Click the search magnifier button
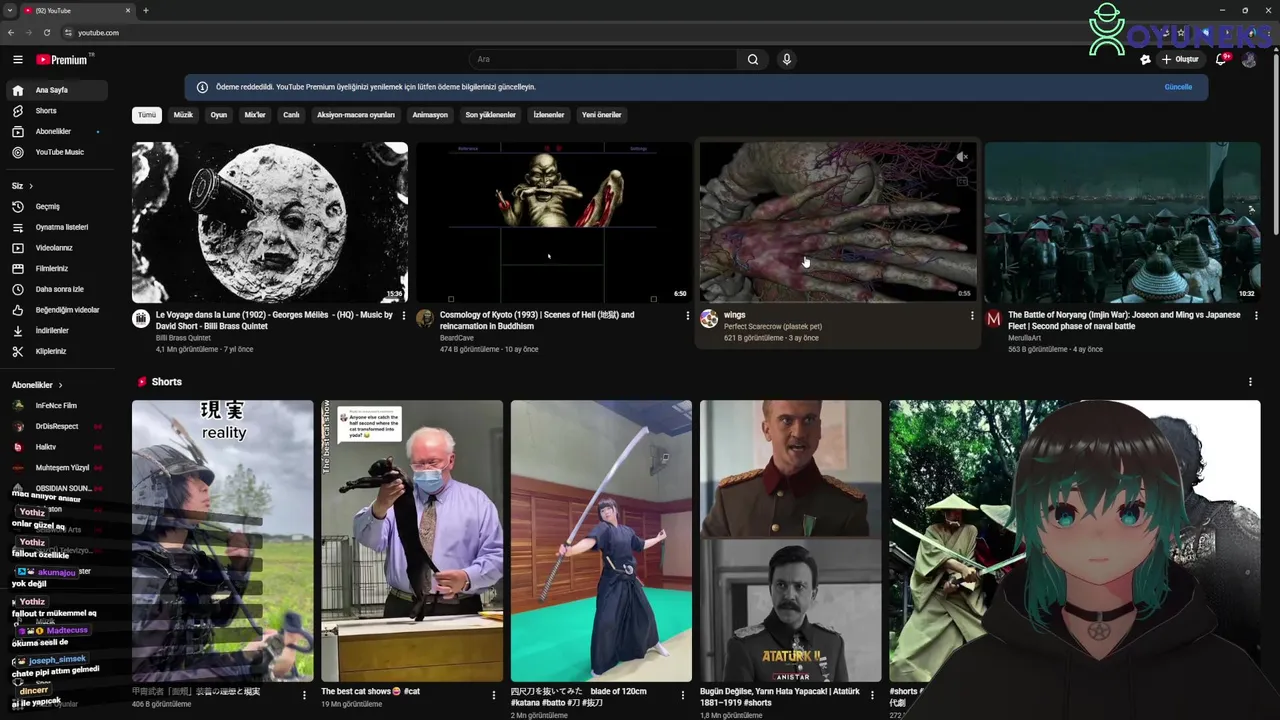Image resolution: width=1280 pixels, height=720 pixels. [753, 60]
